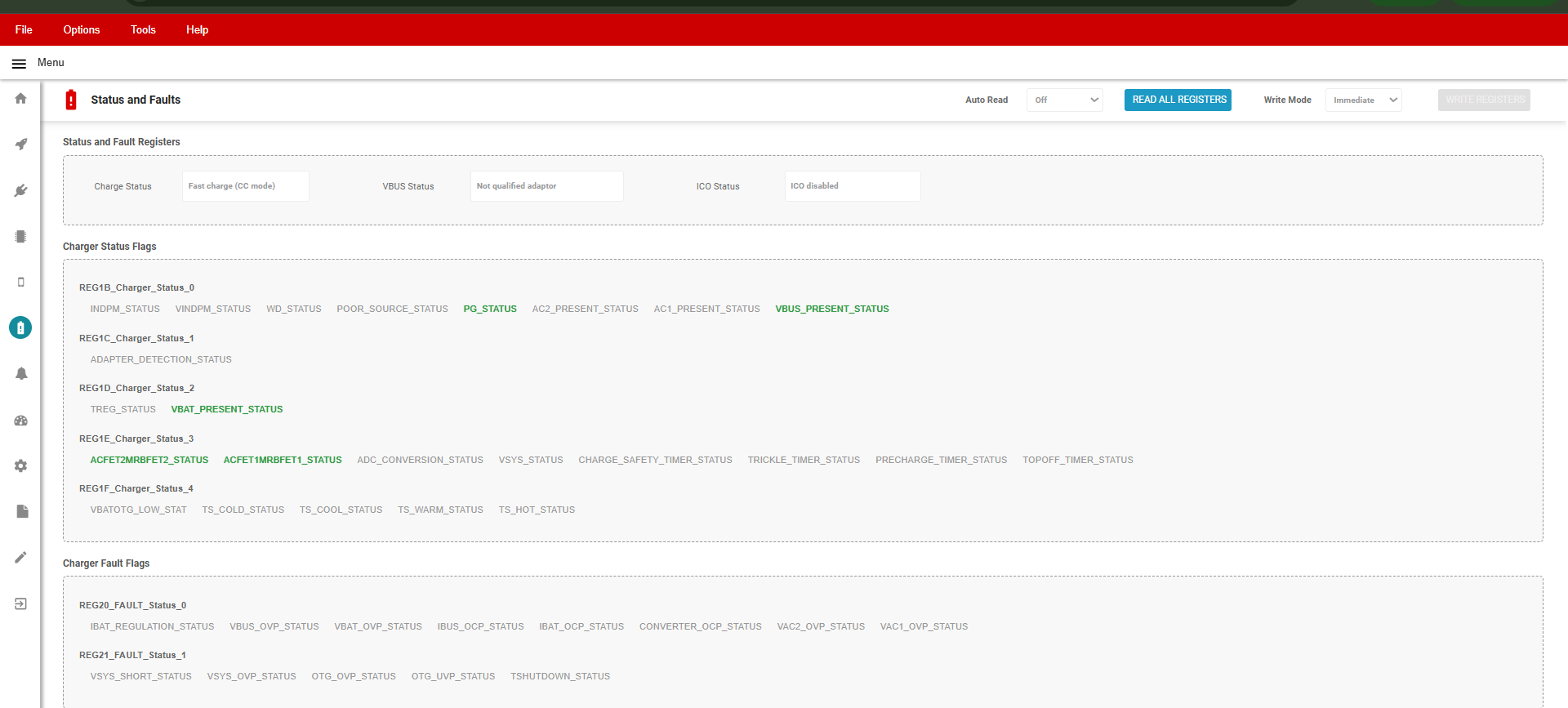1568x708 pixels.
Task: Click the IBAT_OCP_STATUS fault flag
Action: pos(581,626)
